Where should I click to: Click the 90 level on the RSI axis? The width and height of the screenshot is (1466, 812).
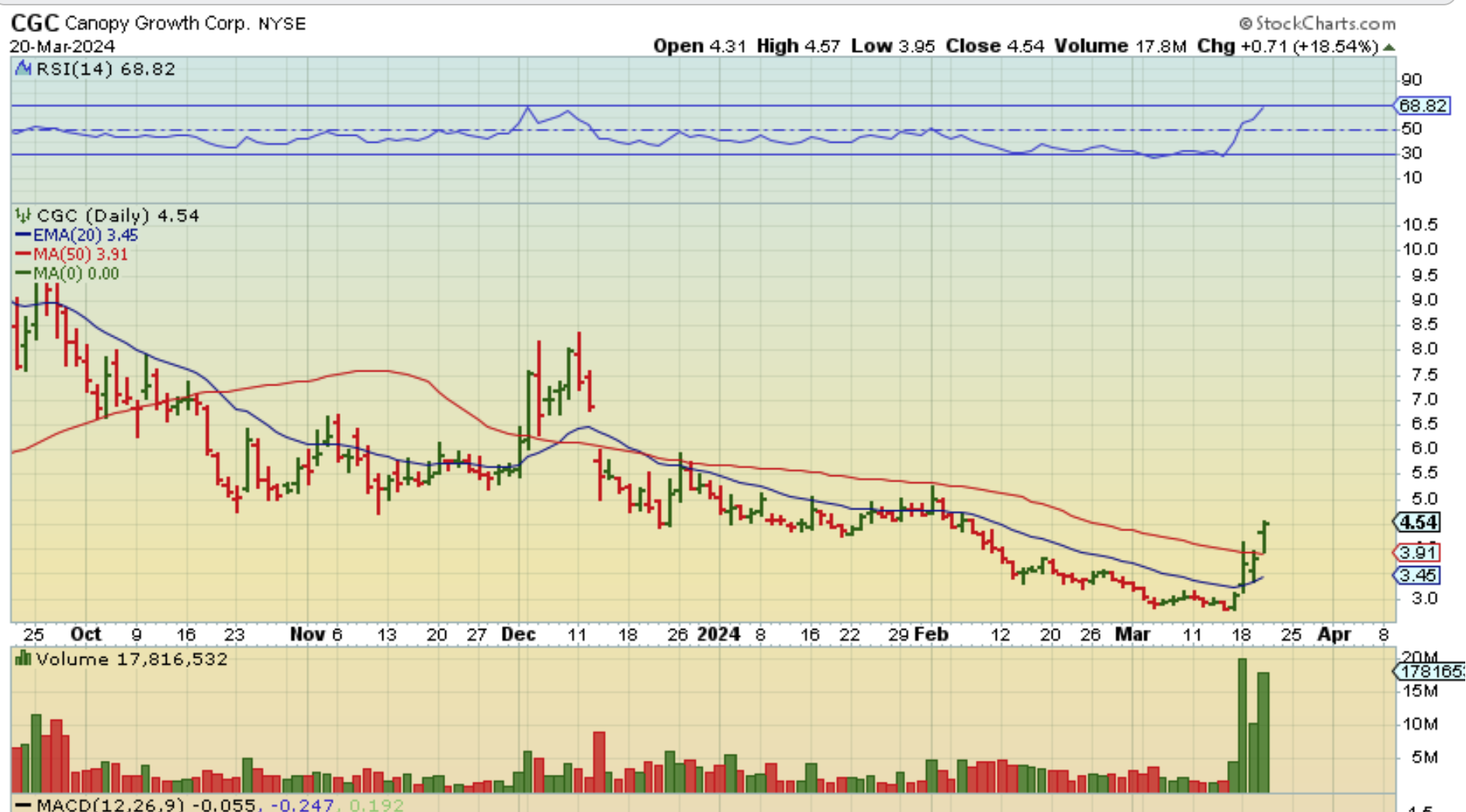pyautogui.click(x=1412, y=80)
